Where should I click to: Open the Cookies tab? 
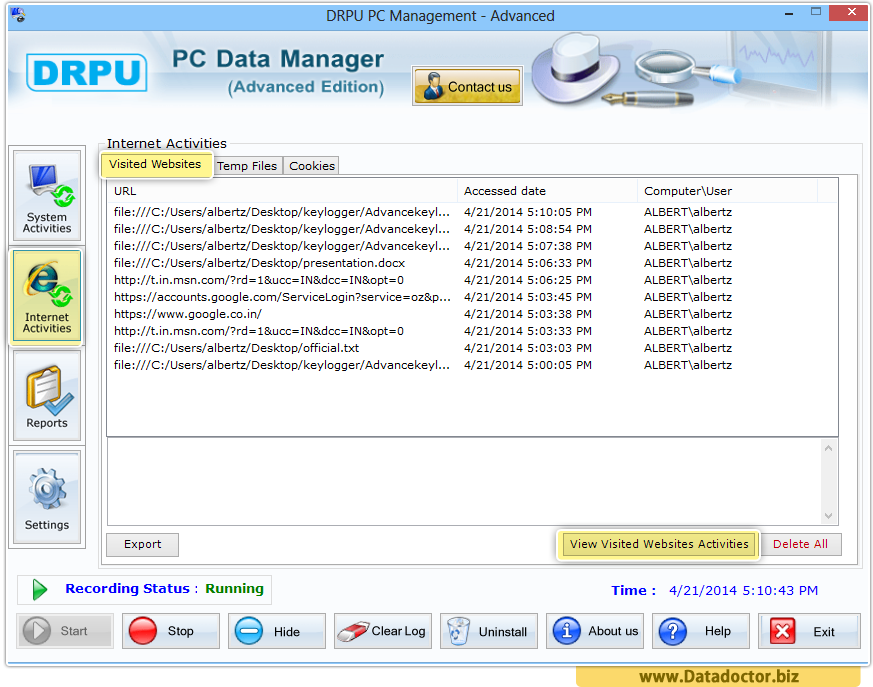point(311,166)
